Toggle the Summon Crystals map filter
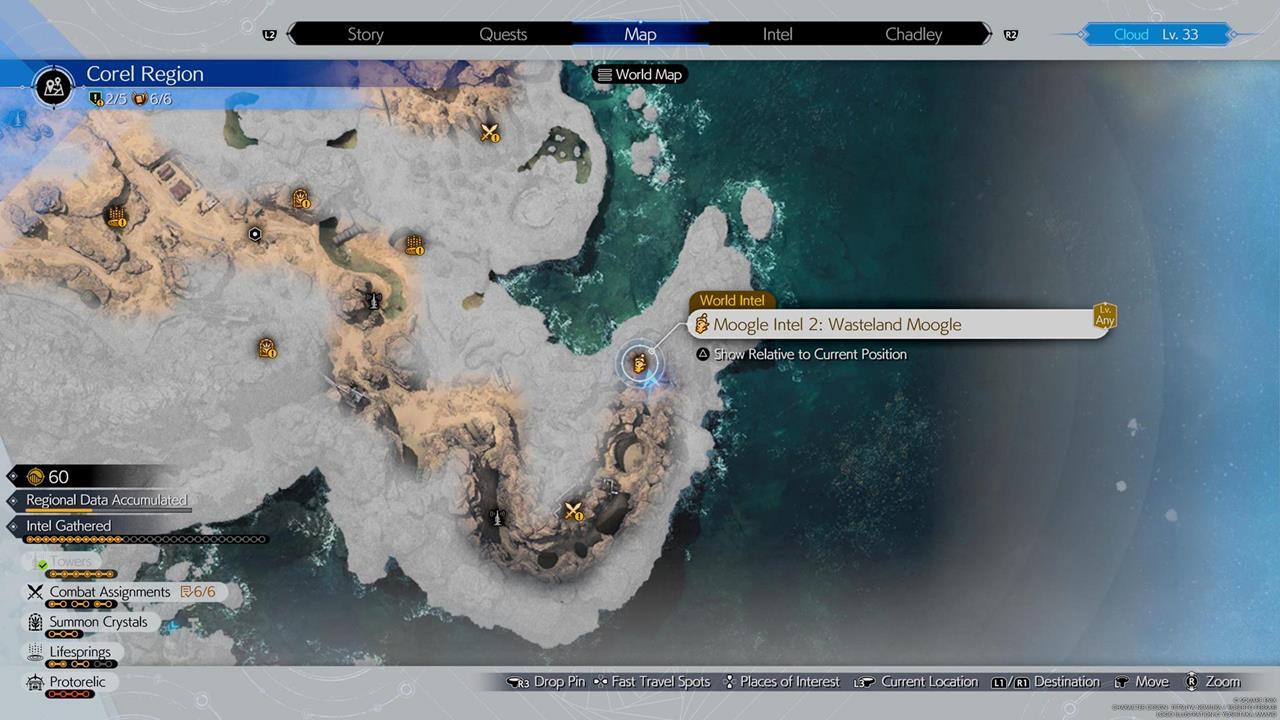This screenshot has width=1280, height=720. click(x=98, y=622)
